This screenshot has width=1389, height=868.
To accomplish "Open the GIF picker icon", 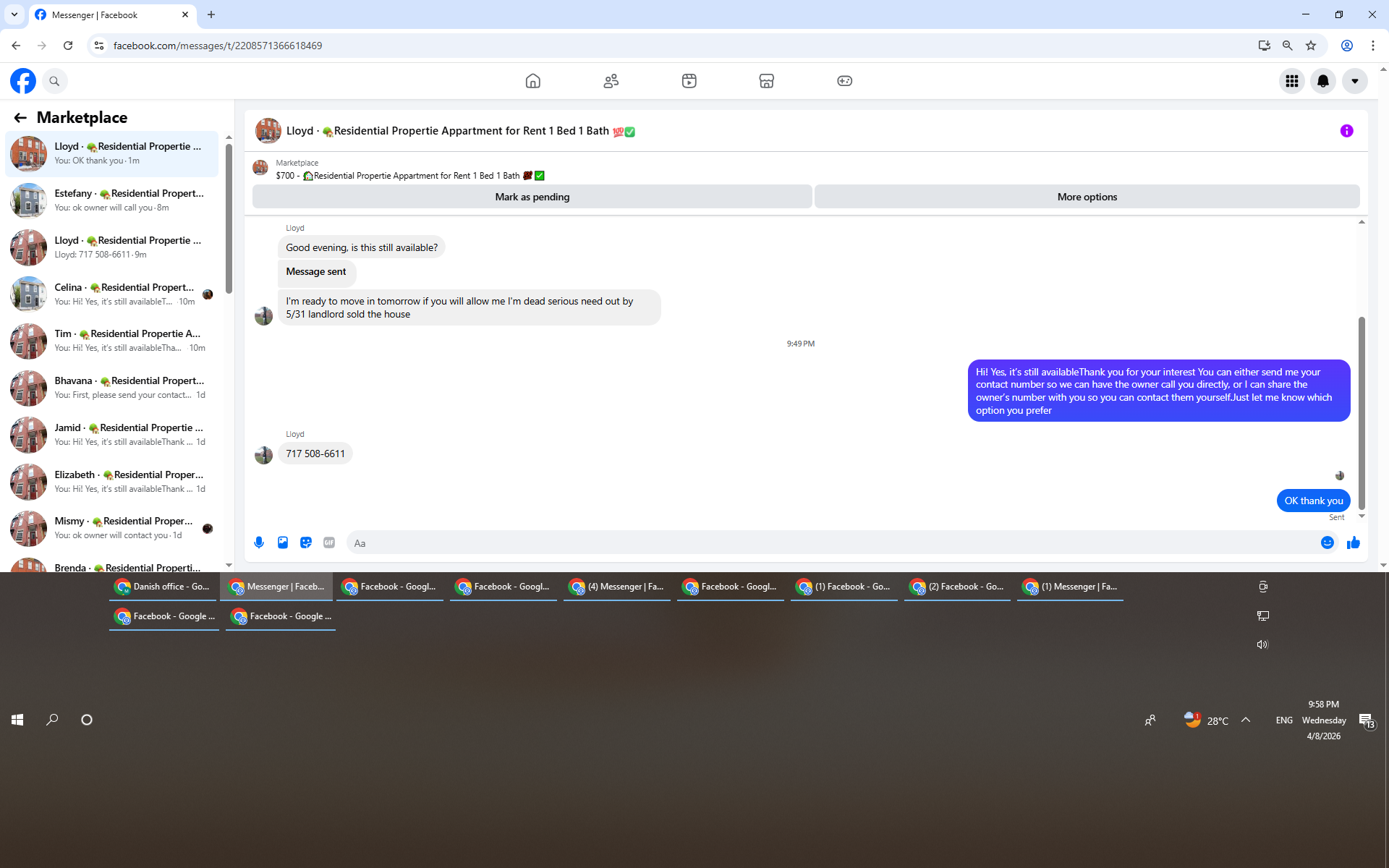I will (x=329, y=542).
